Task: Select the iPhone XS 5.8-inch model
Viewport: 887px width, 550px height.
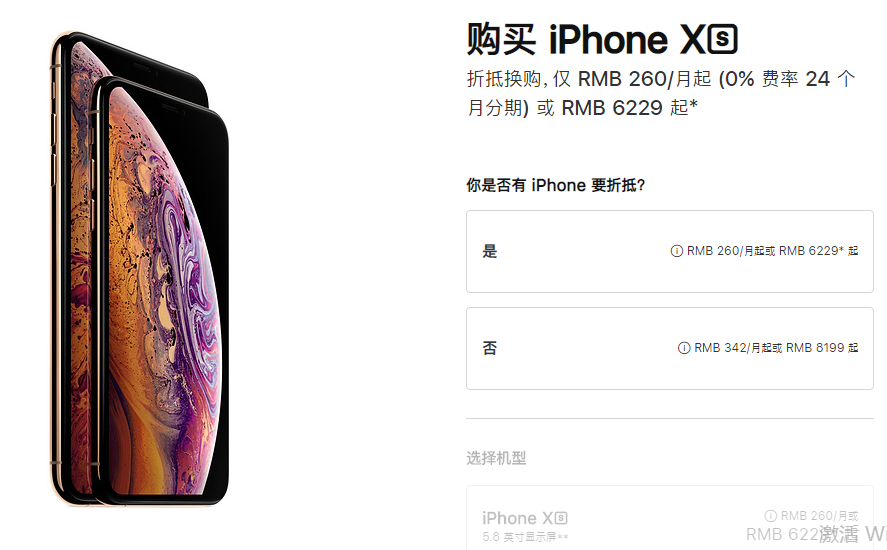Action: pos(670,518)
